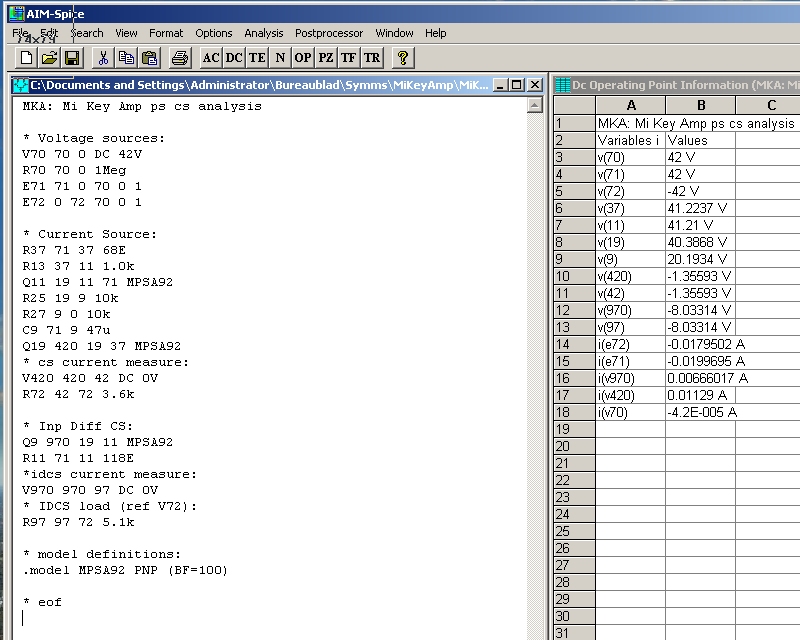Viewport: 800px width, 640px height.
Task: Open the Edit menu
Action: pyautogui.click(x=49, y=33)
